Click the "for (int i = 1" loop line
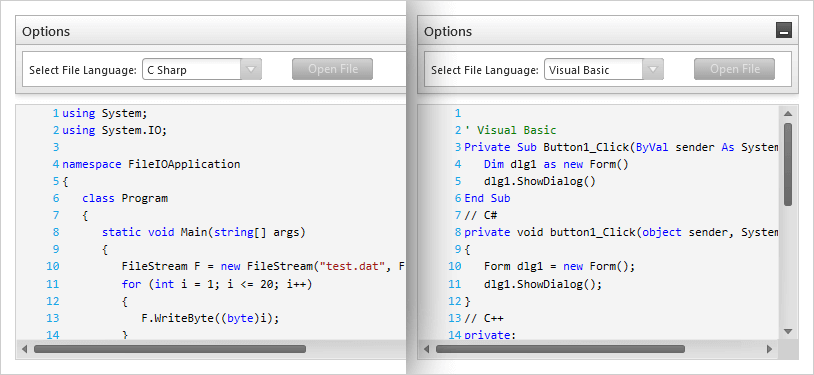This screenshot has width=814, height=375. point(217,284)
